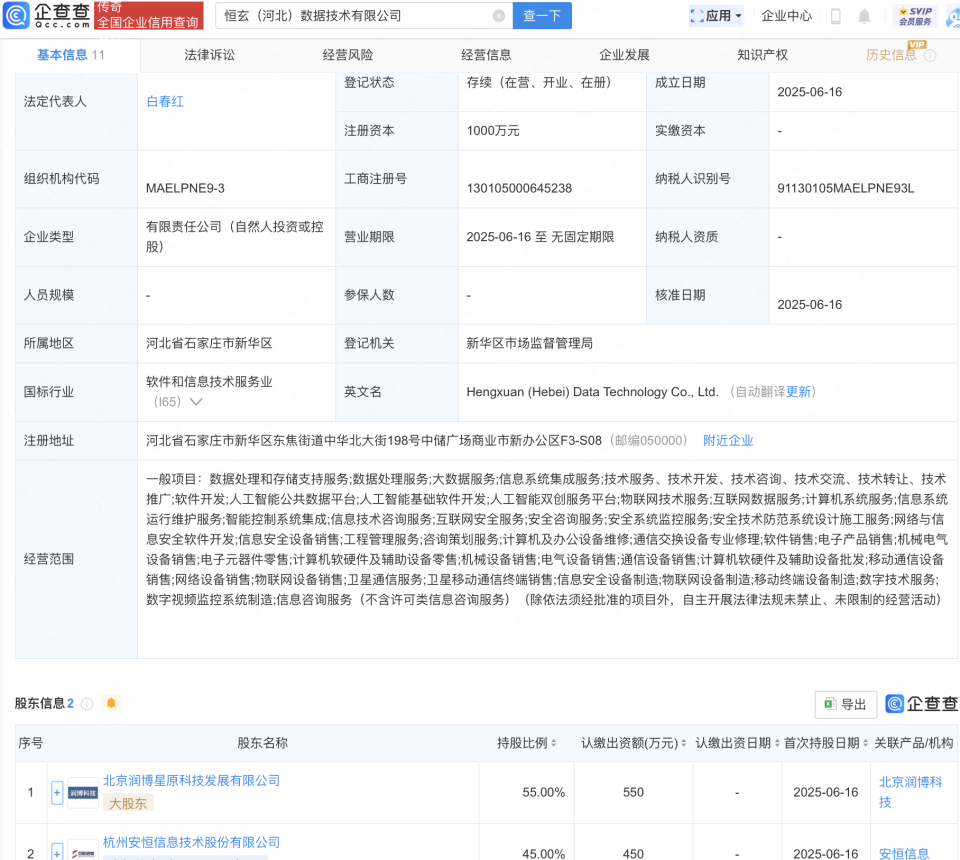The height and width of the screenshot is (860, 960).
Task: Click 杭州安恒信息 company logo thumbnail
Action: click(83, 853)
